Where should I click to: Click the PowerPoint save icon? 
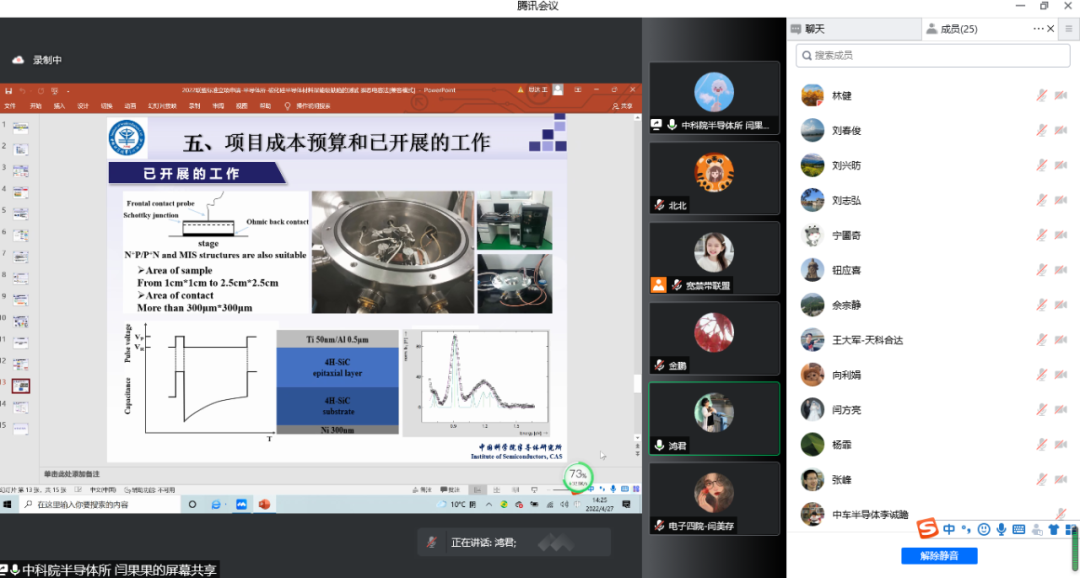(9, 90)
